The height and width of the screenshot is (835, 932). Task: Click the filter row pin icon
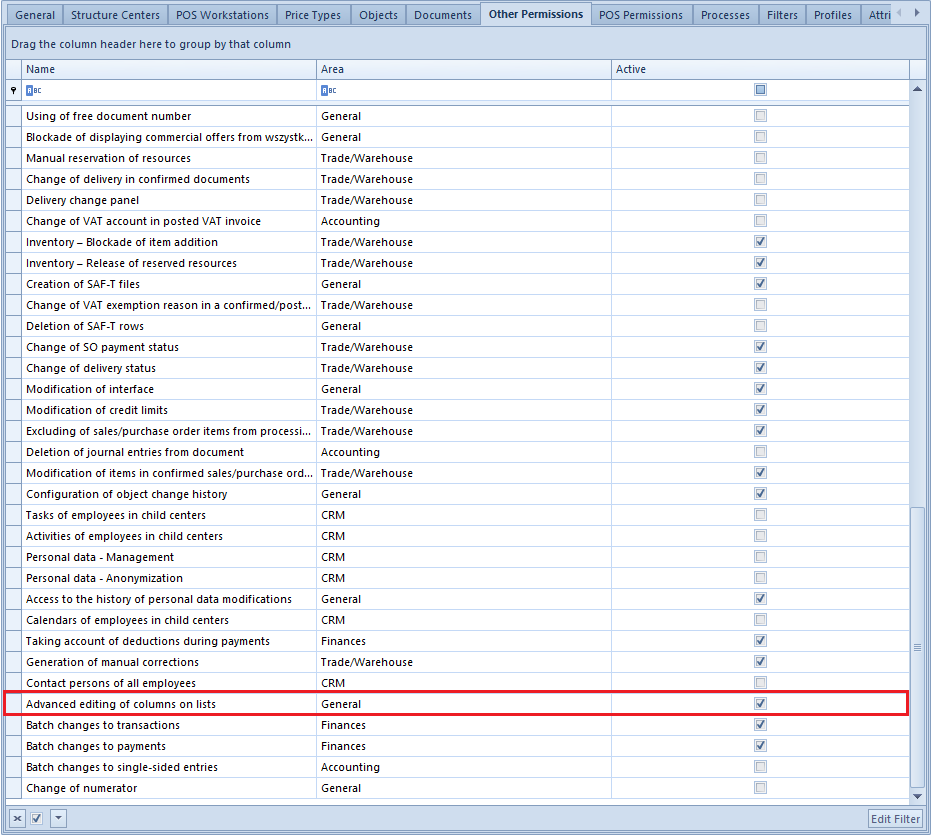point(13,90)
